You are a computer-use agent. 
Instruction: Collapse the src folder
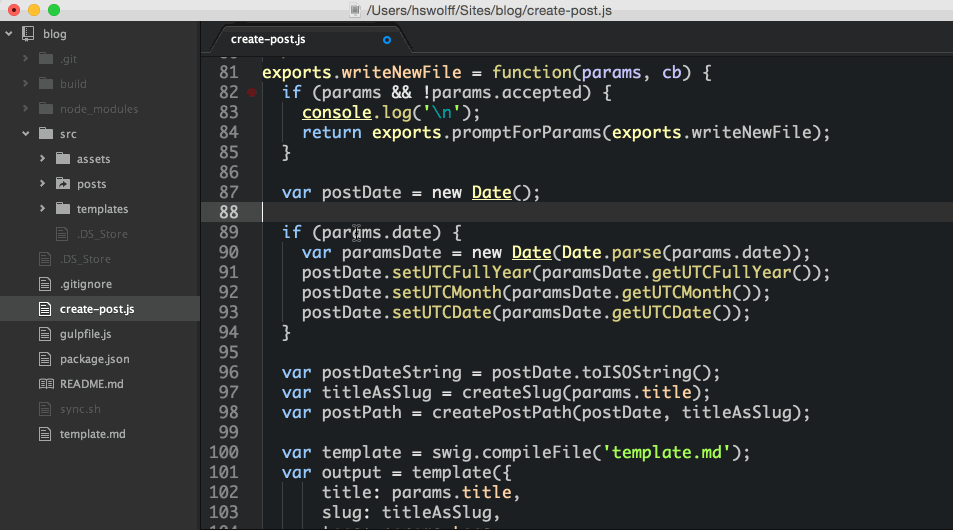(24, 134)
